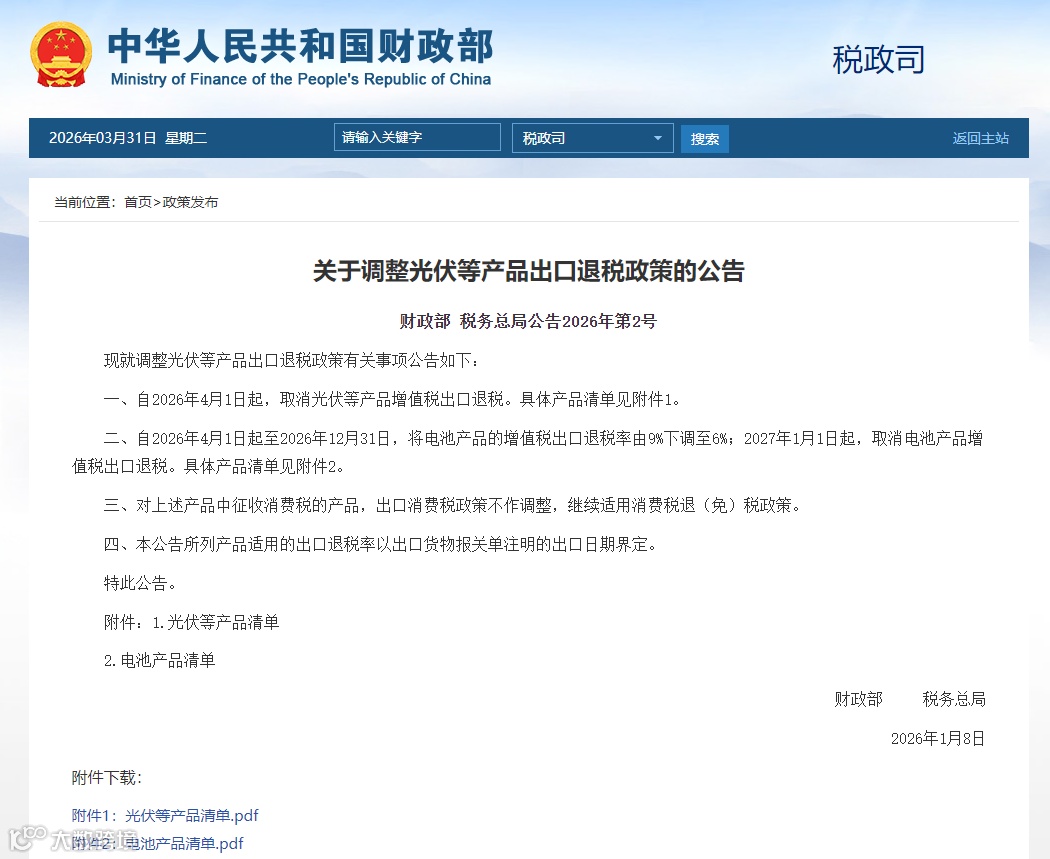Click the intro line 现就调整光伏等产品出口退税政策有关事项公告如下

tap(292, 361)
